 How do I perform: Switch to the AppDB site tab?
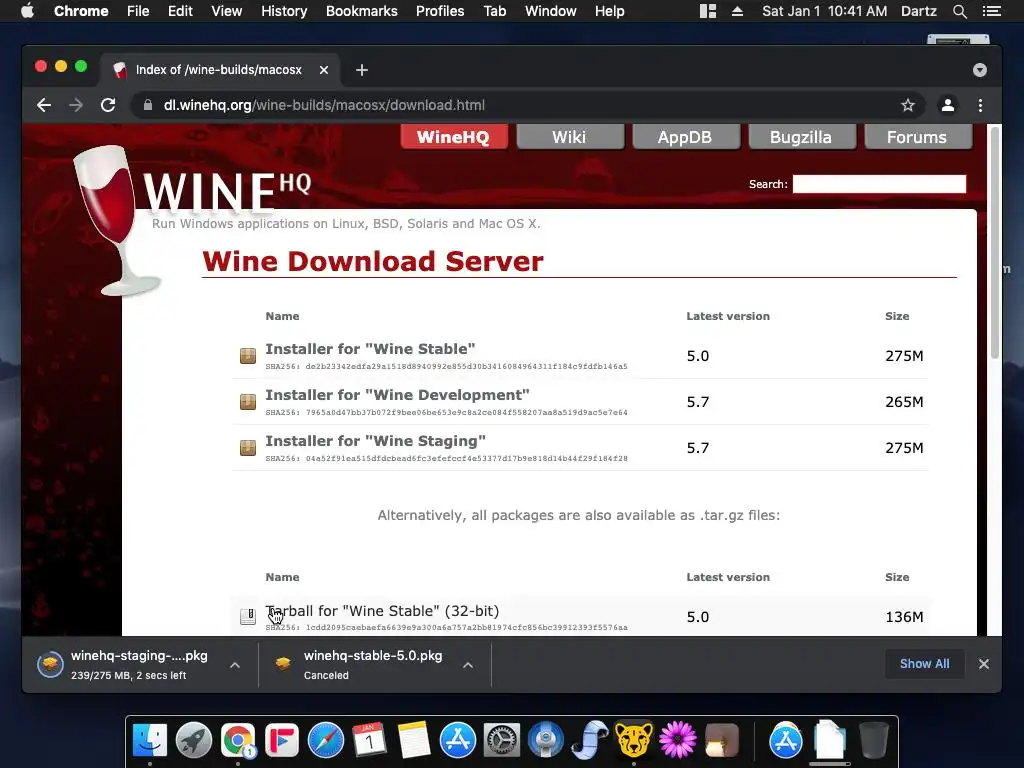(x=685, y=136)
